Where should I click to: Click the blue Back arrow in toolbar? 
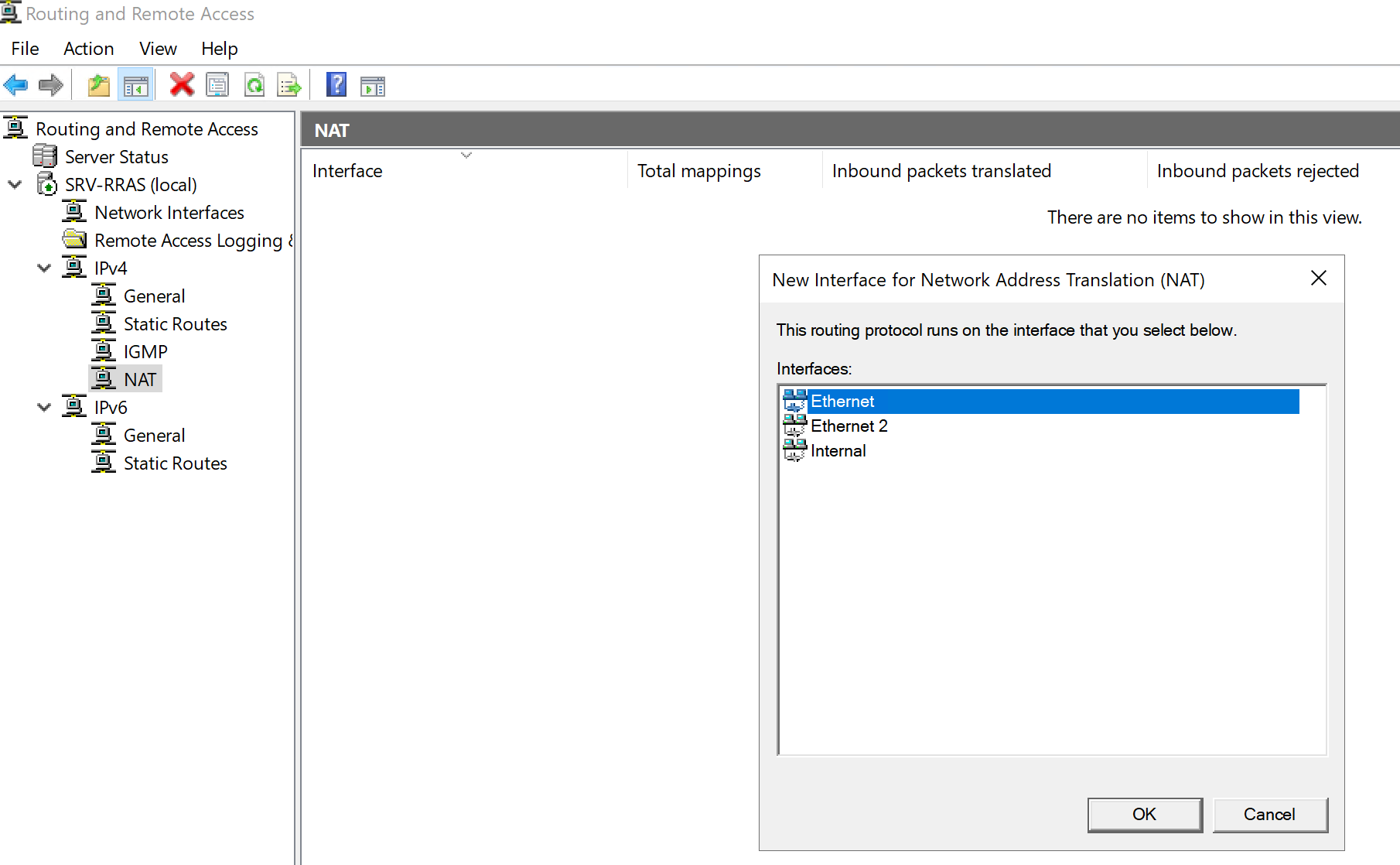(16, 85)
